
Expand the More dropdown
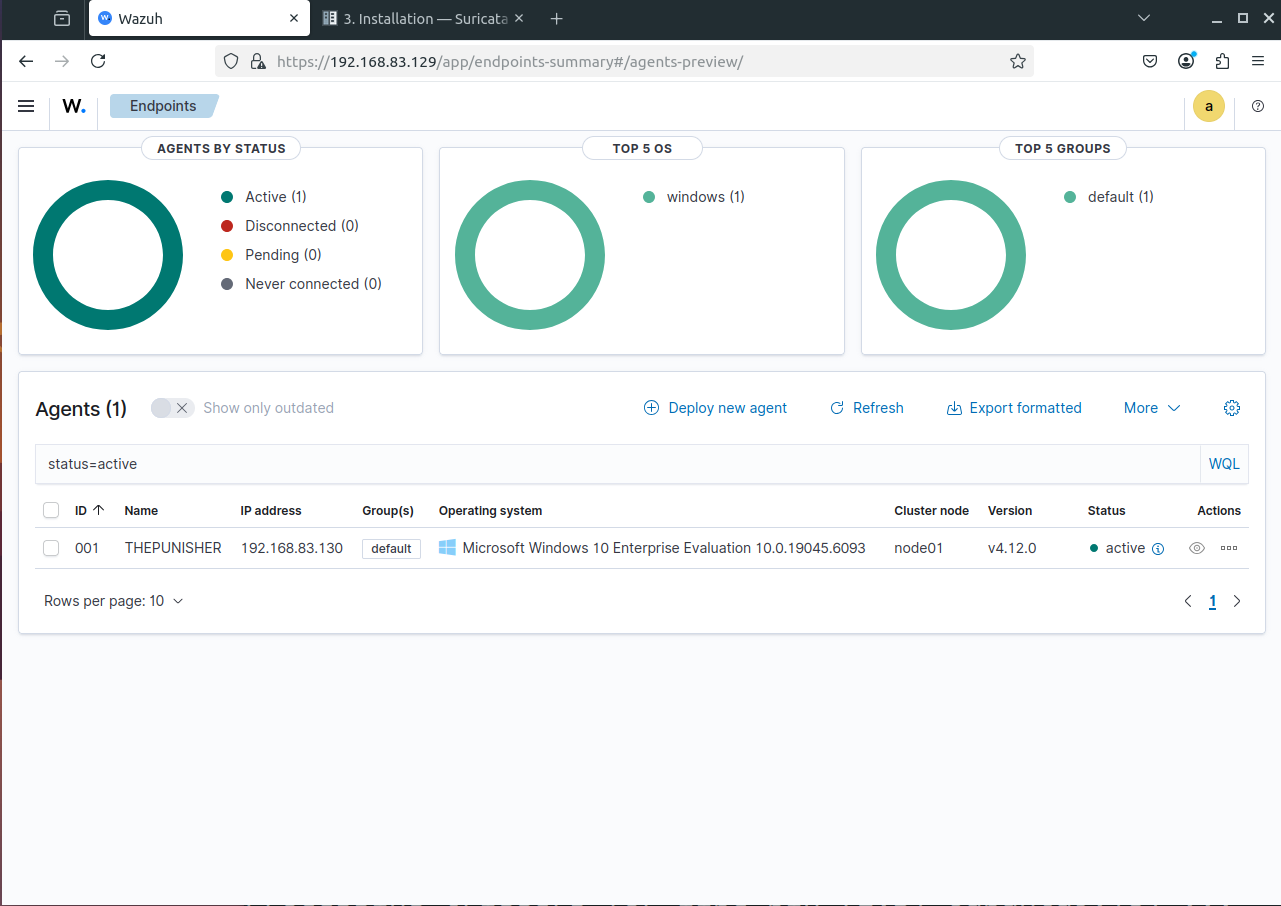coord(1152,408)
